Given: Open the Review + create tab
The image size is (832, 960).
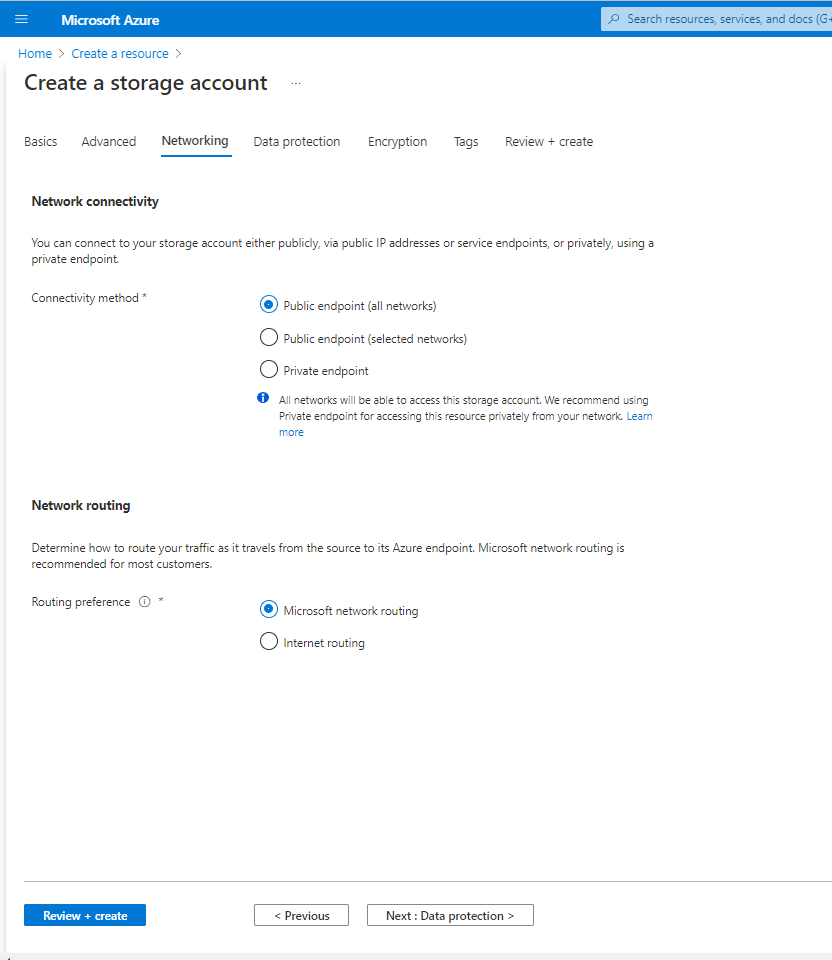Looking at the screenshot, I should (x=548, y=142).
